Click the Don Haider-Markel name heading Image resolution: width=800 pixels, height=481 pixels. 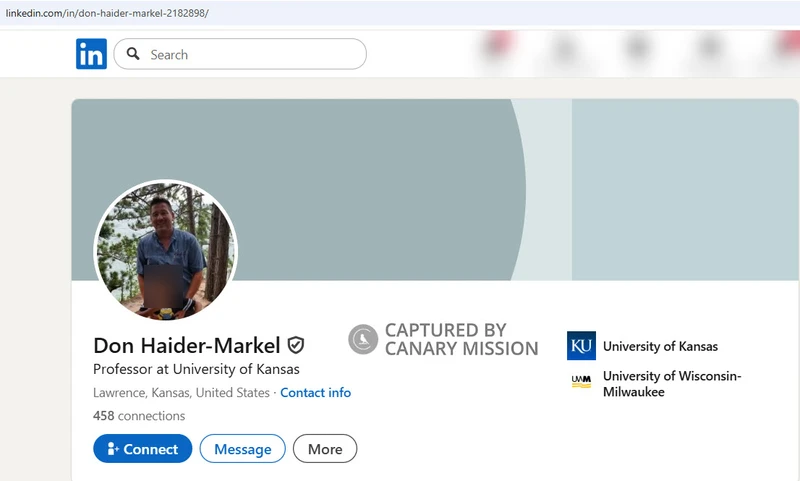click(186, 345)
